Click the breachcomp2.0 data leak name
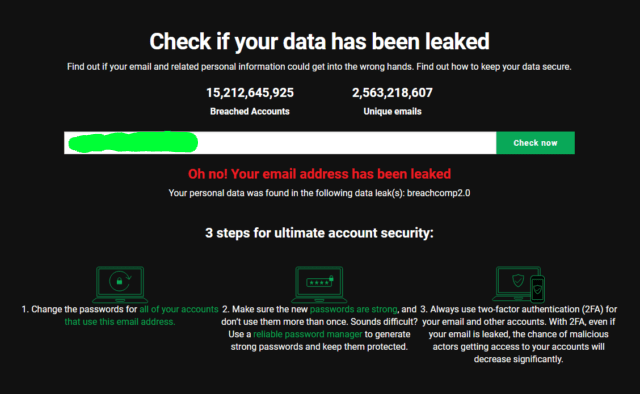Image resolution: width=640 pixels, height=394 pixels. click(x=438, y=193)
